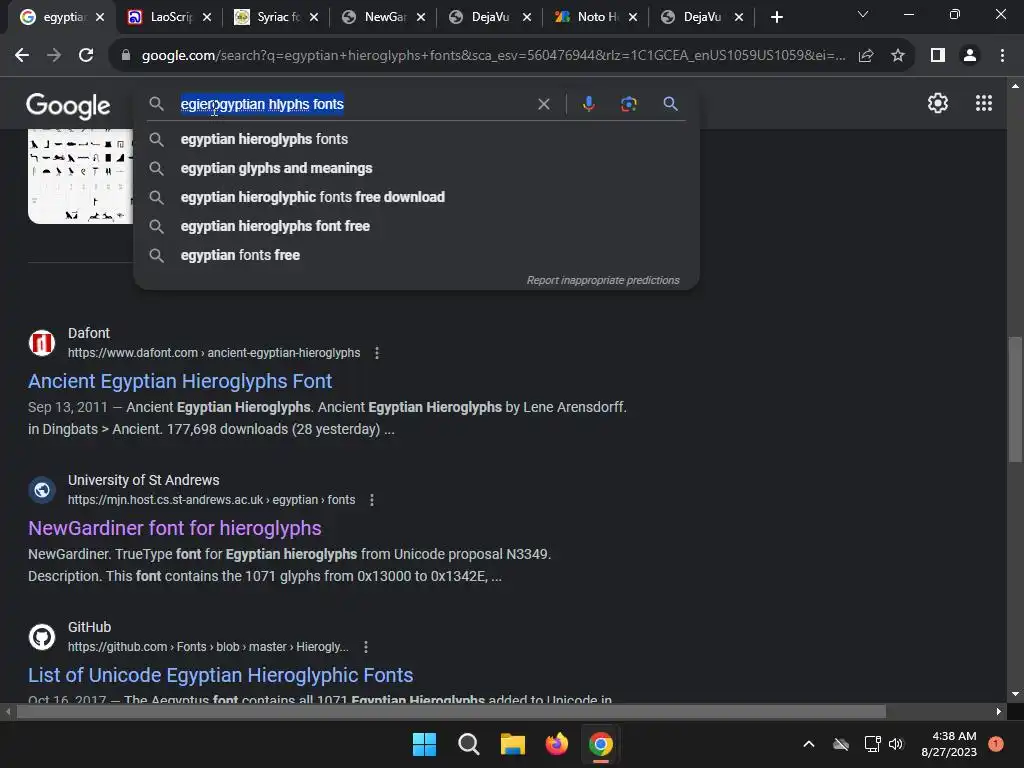Open File Explorer from taskbar

513,744
